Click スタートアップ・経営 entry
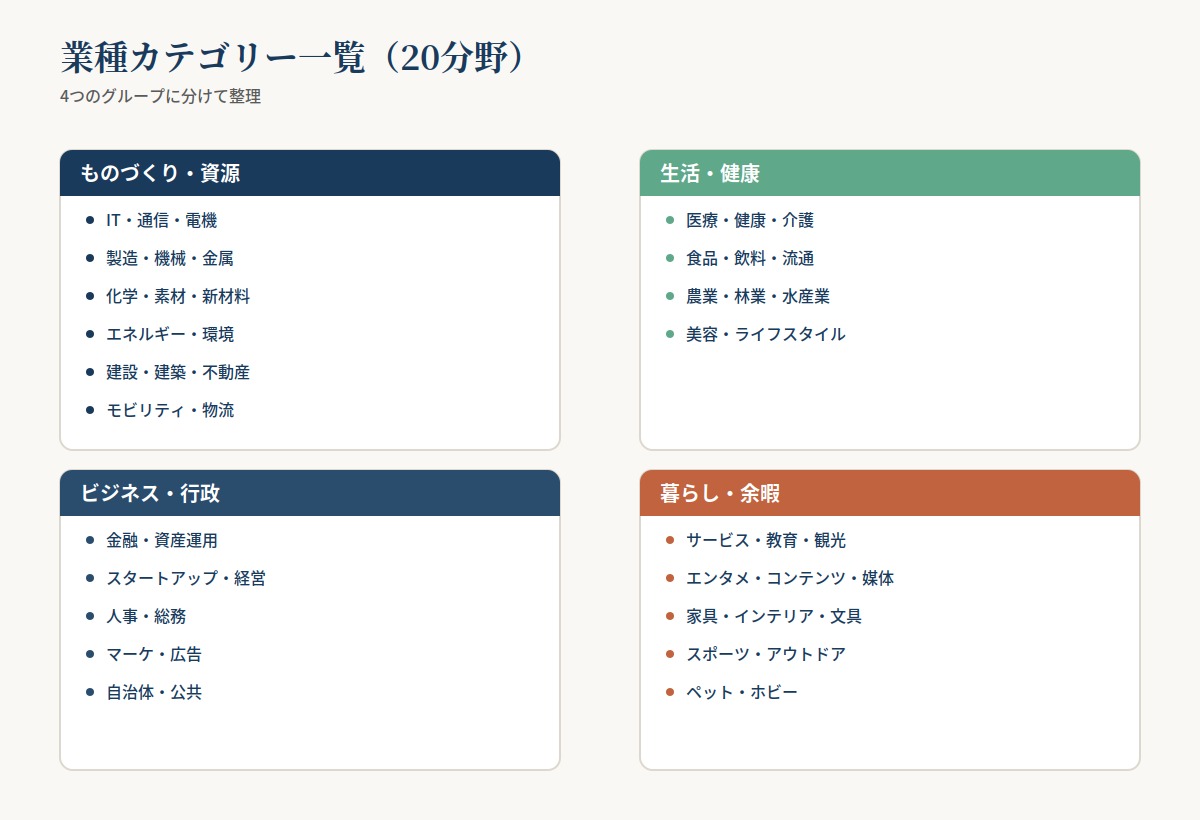The image size is (1200, 820). 186,578
